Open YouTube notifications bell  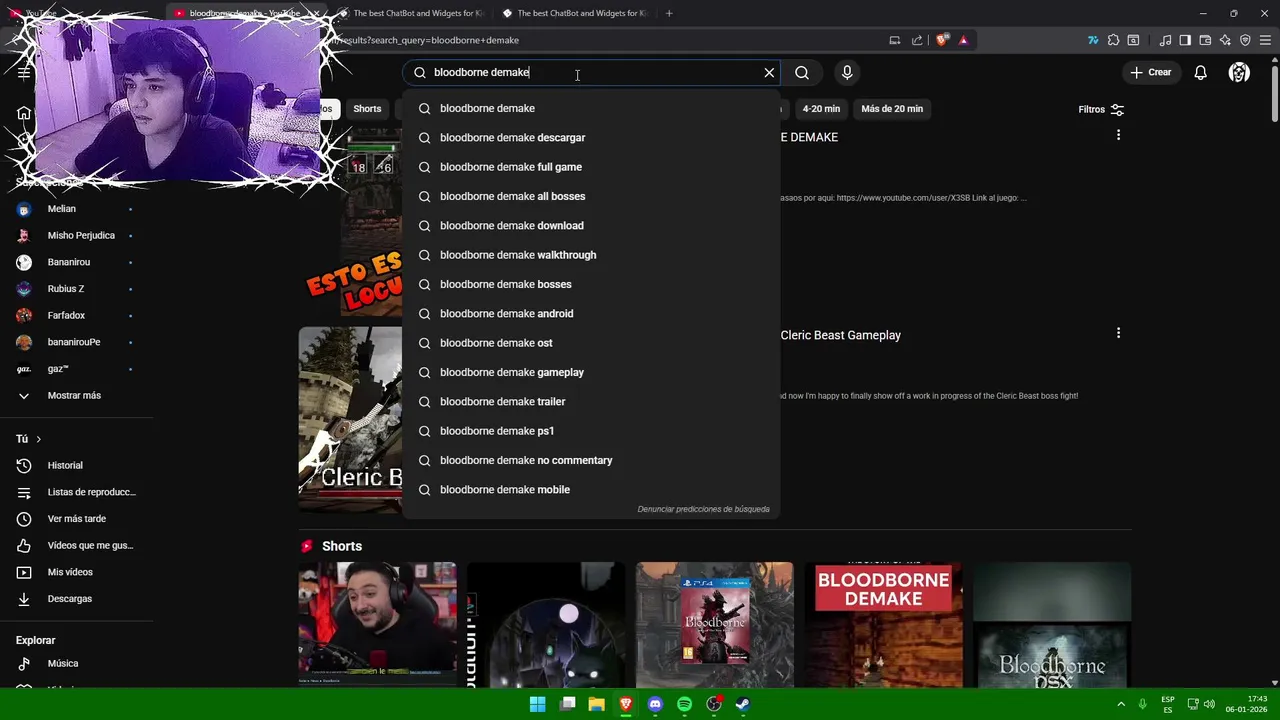(1200, 72)
